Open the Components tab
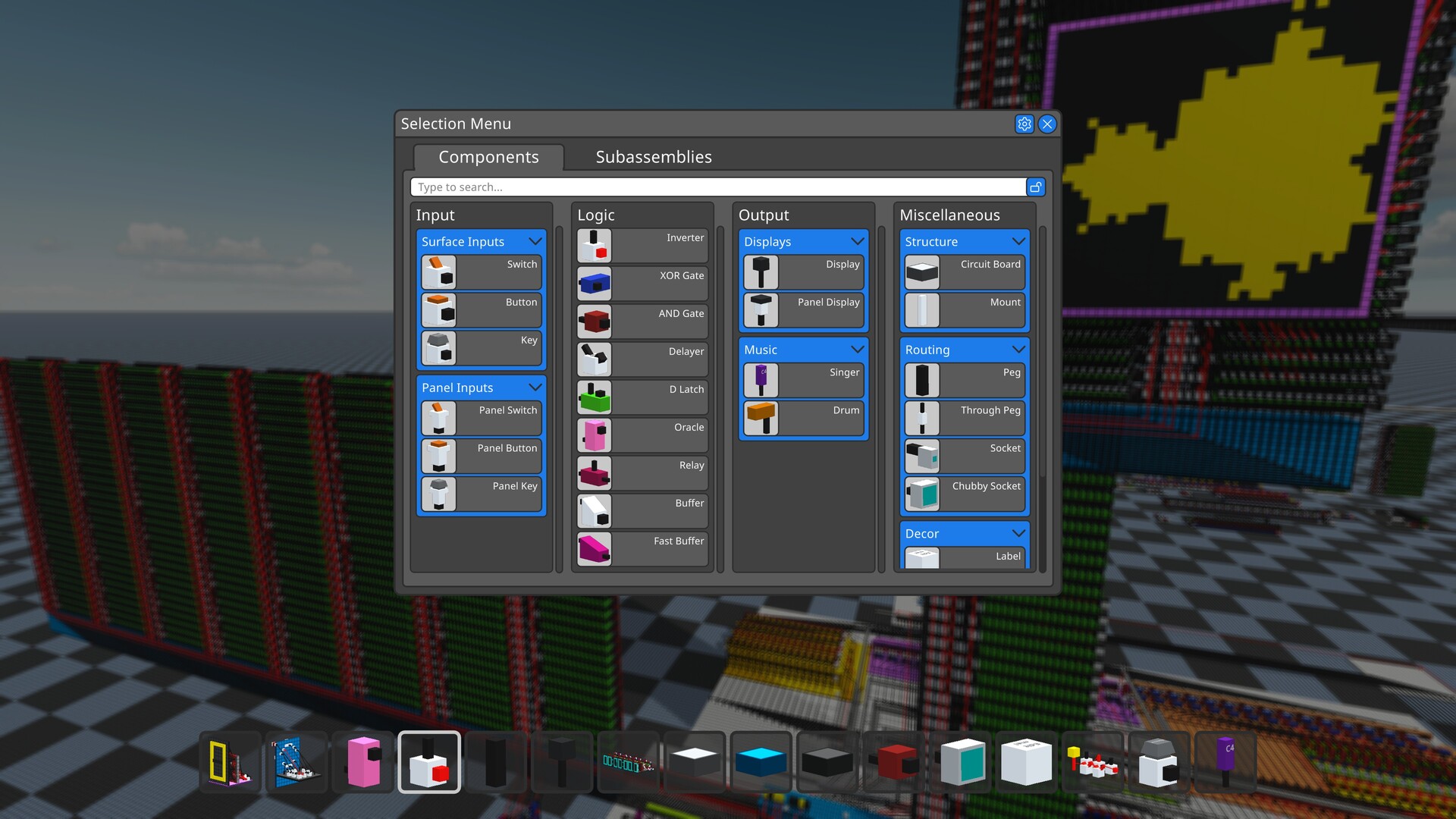1456x819 pixels. click(488, 157)
